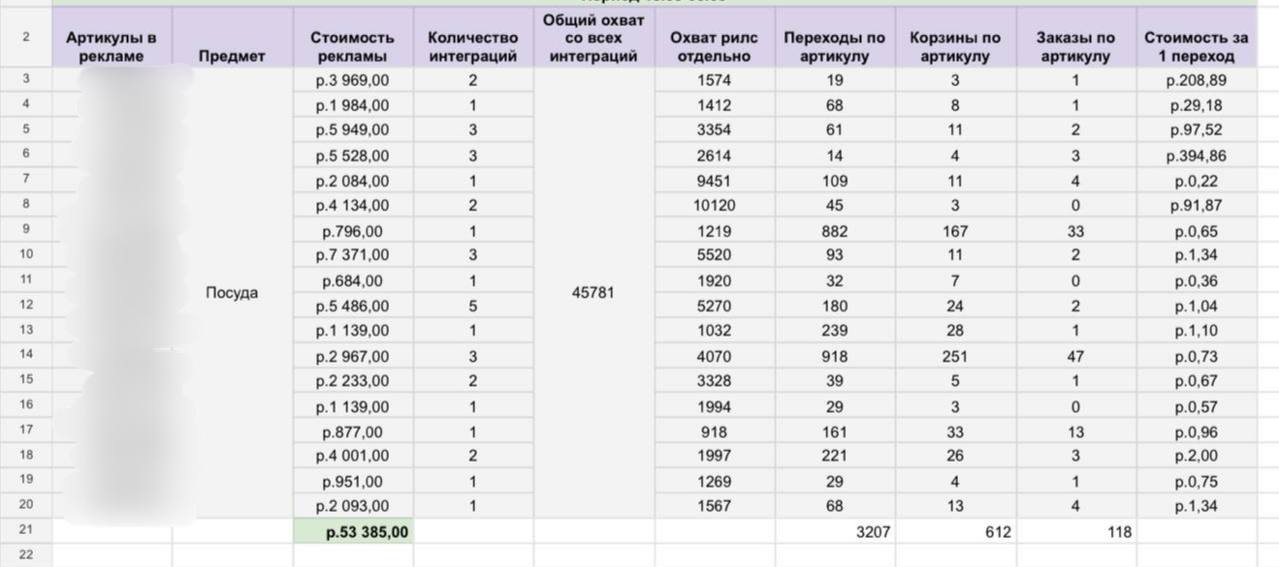Select the total transitions cell 3207
Image resolution: width=1279 pixels, height=567 pixels.
[835, 532]
